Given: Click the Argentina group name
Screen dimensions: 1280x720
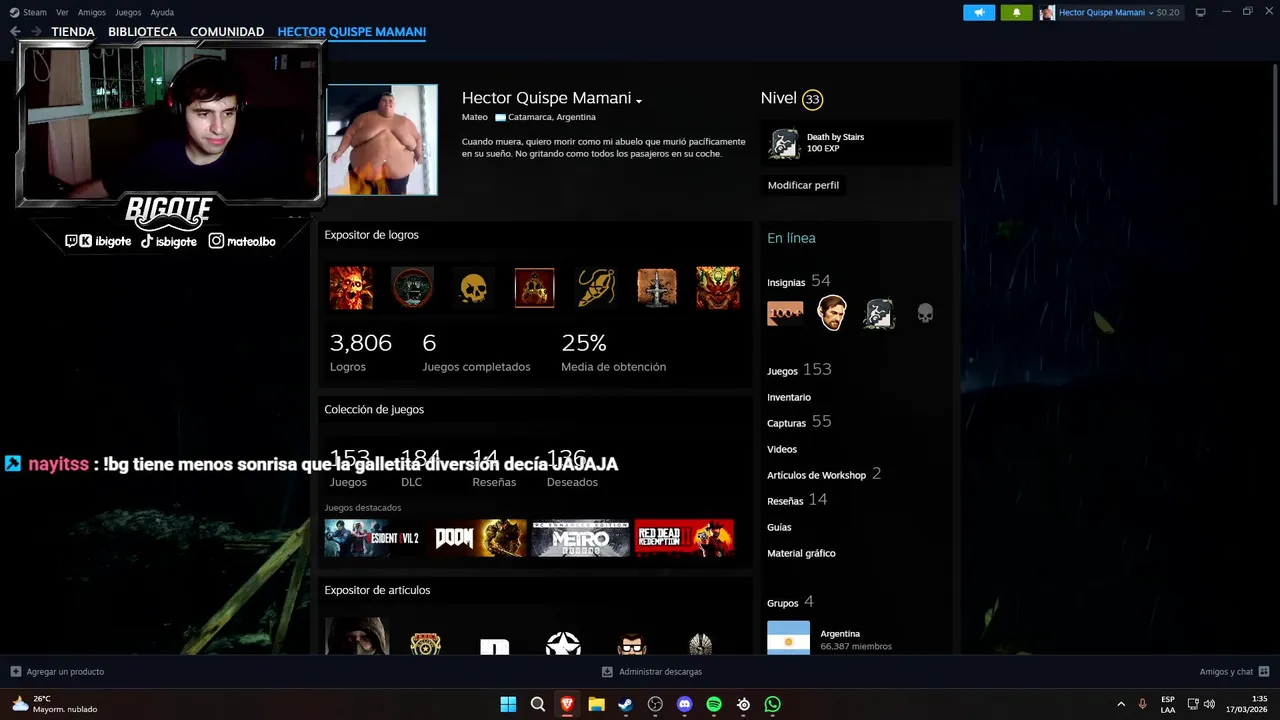Looking at the screenshot, I should 840,633.
